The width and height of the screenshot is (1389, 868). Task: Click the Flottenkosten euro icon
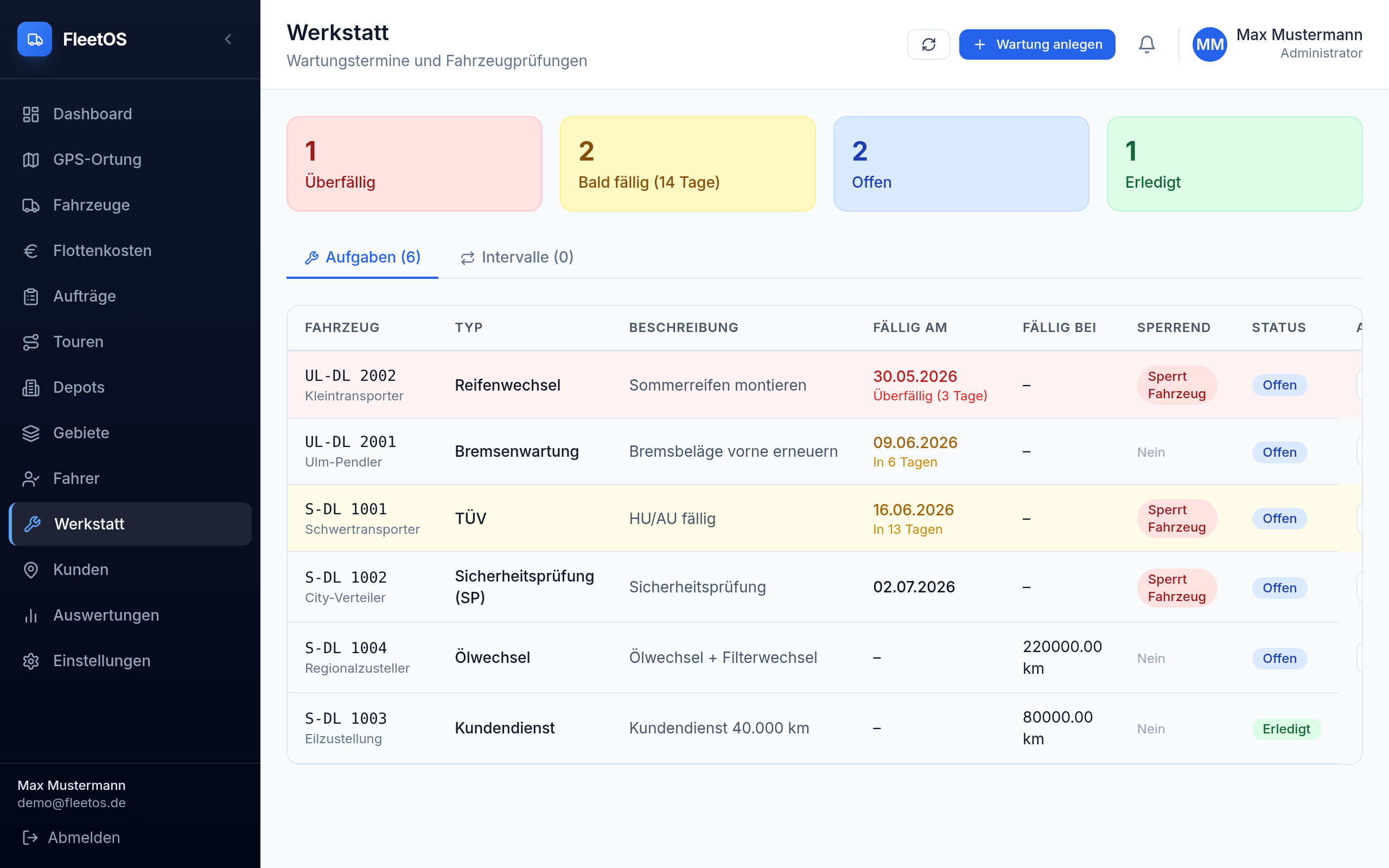point(31,251)
